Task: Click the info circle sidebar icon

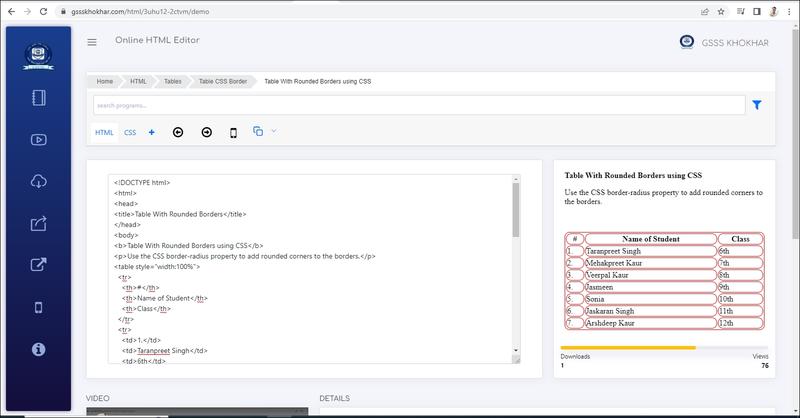Action: 39,349
